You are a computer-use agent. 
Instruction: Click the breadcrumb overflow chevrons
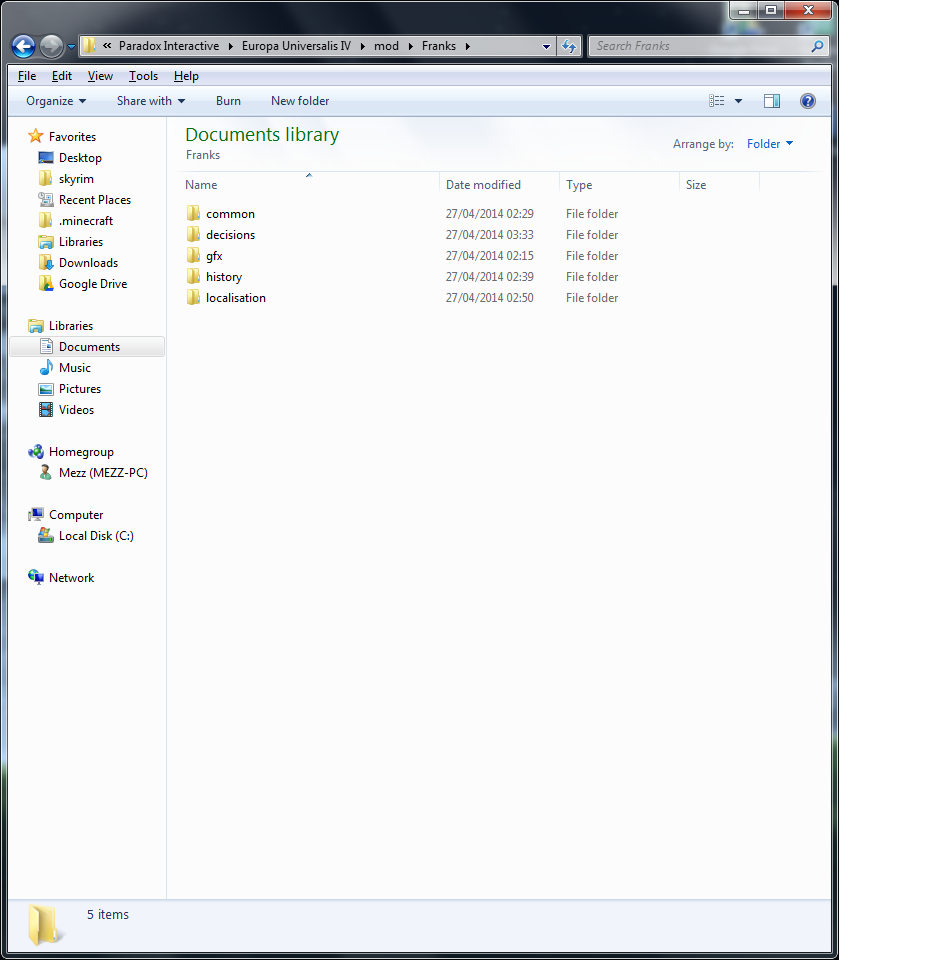tap(107, 46)
